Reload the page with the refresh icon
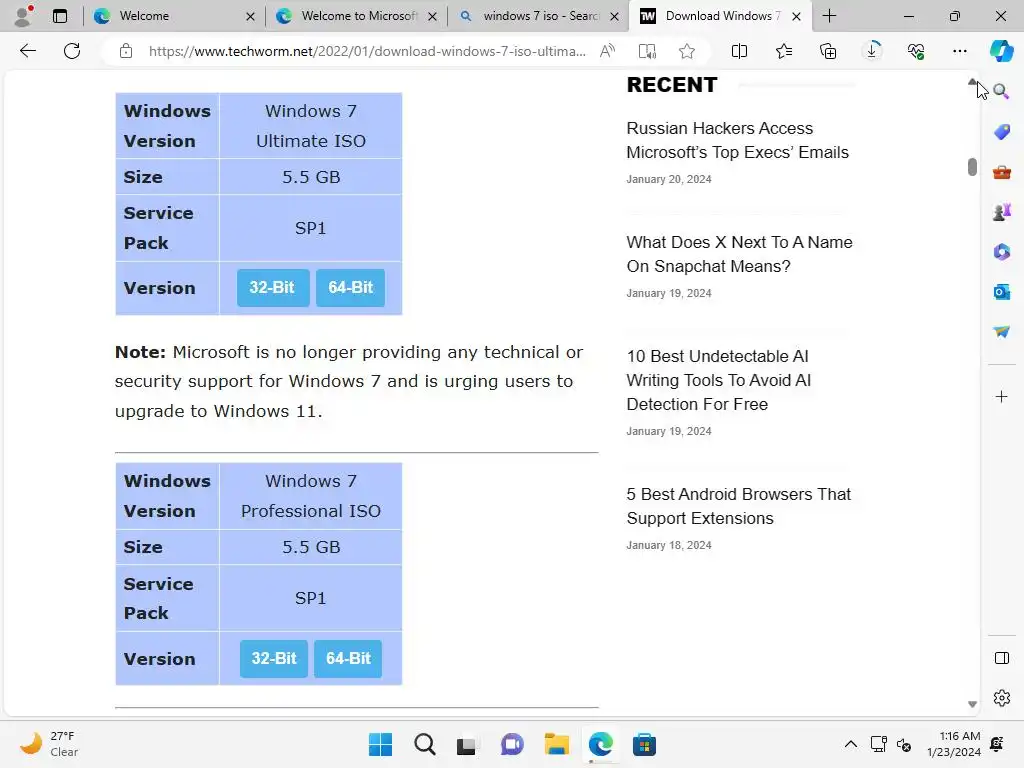Viewport: 1024px width, 768px height. tap(72, 51)
